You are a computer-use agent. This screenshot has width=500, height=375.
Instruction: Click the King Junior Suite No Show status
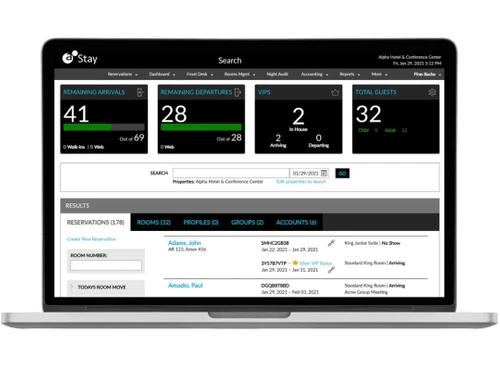coord(372,243)
